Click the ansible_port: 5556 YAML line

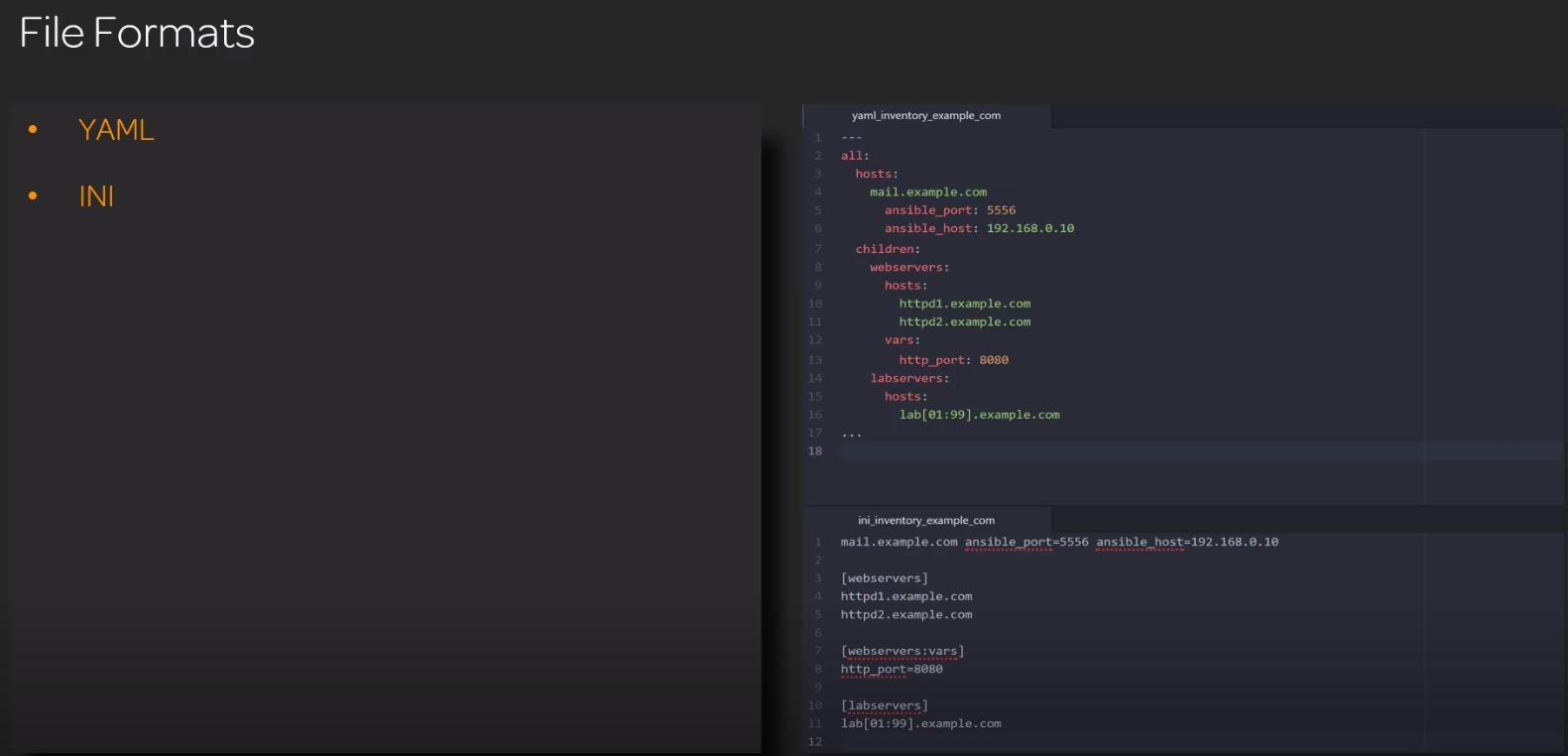click(x=949, y=210)
